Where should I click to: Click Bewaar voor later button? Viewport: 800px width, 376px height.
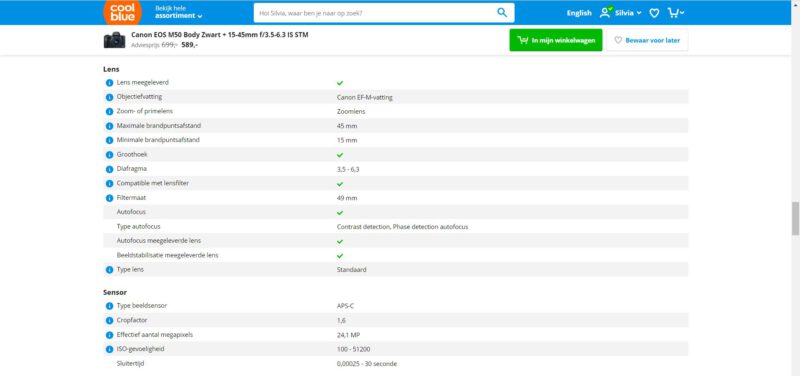click(647, 40)
